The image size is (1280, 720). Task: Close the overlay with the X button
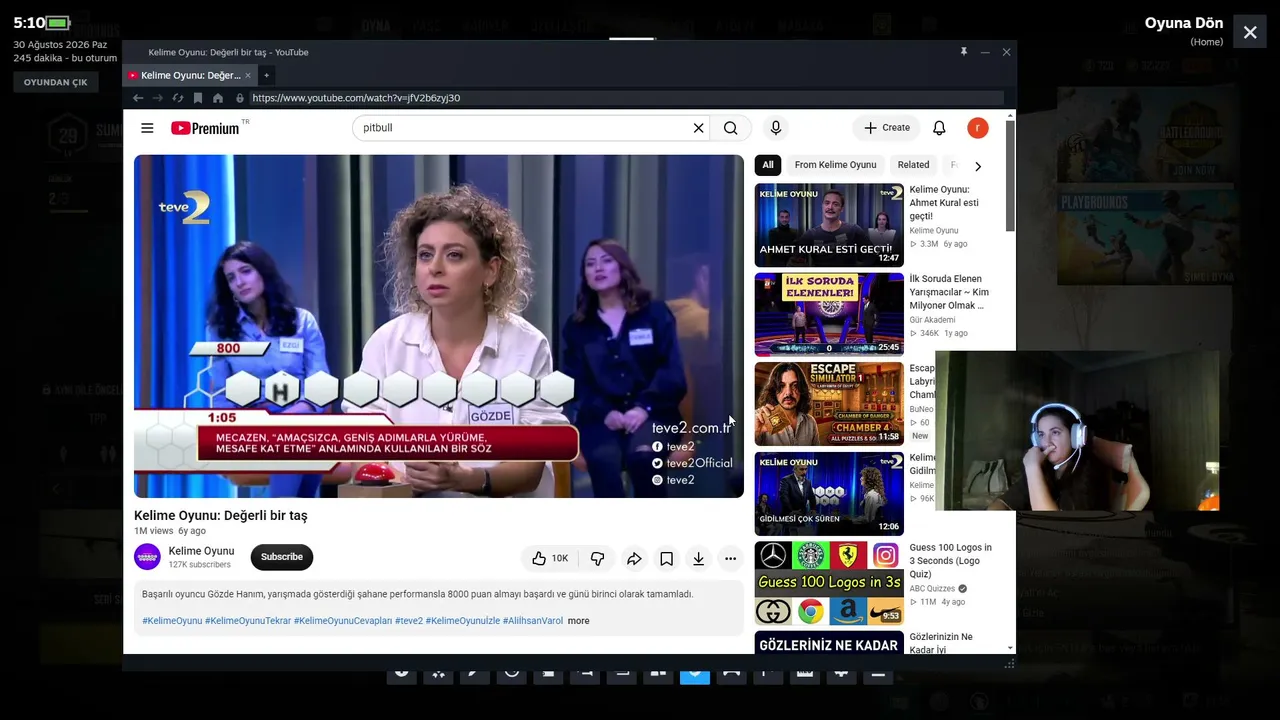coord(1250,32)
